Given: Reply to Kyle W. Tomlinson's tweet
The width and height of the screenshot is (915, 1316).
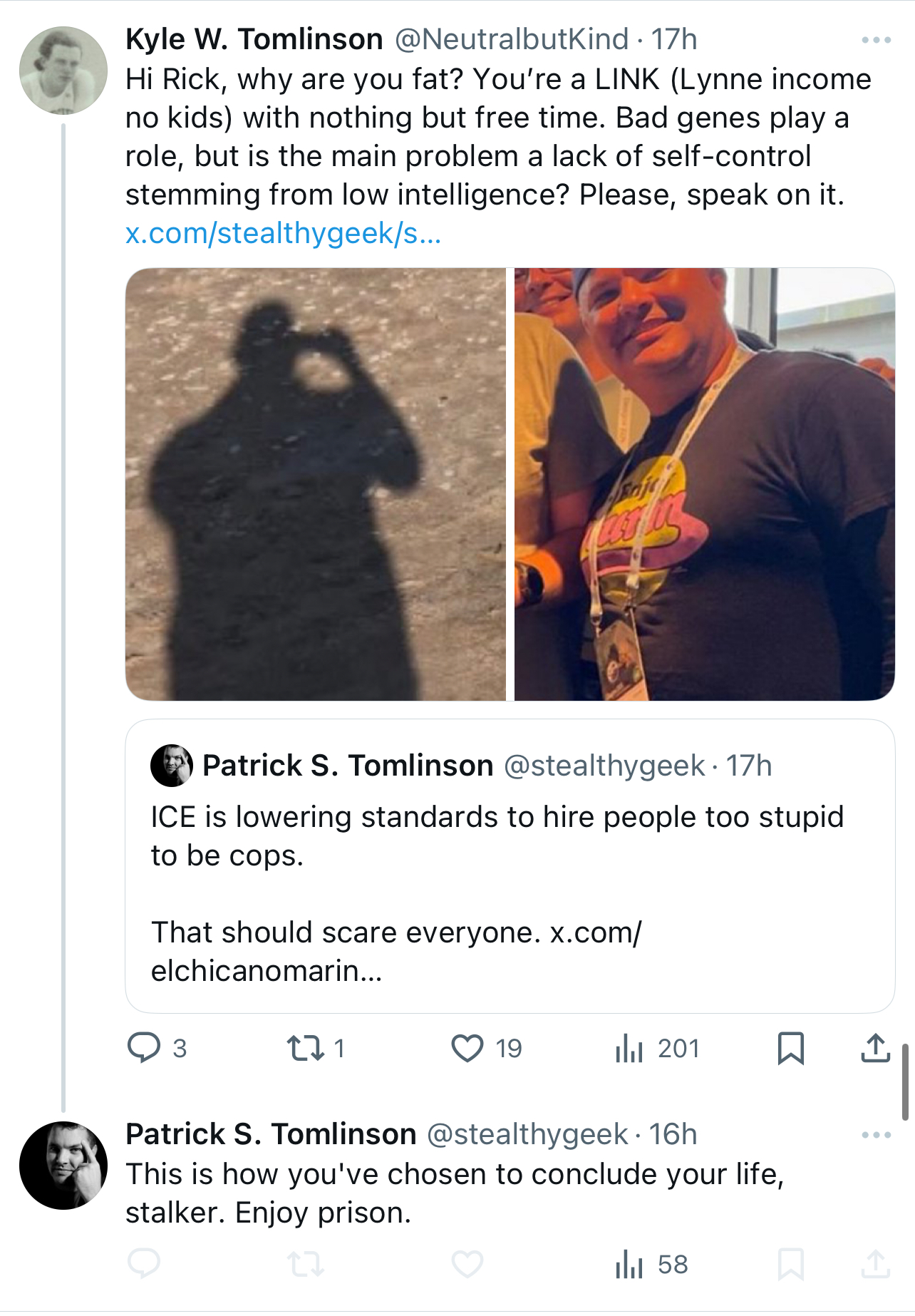Looking at the screenshot, I should click(x=145, y=1048).
